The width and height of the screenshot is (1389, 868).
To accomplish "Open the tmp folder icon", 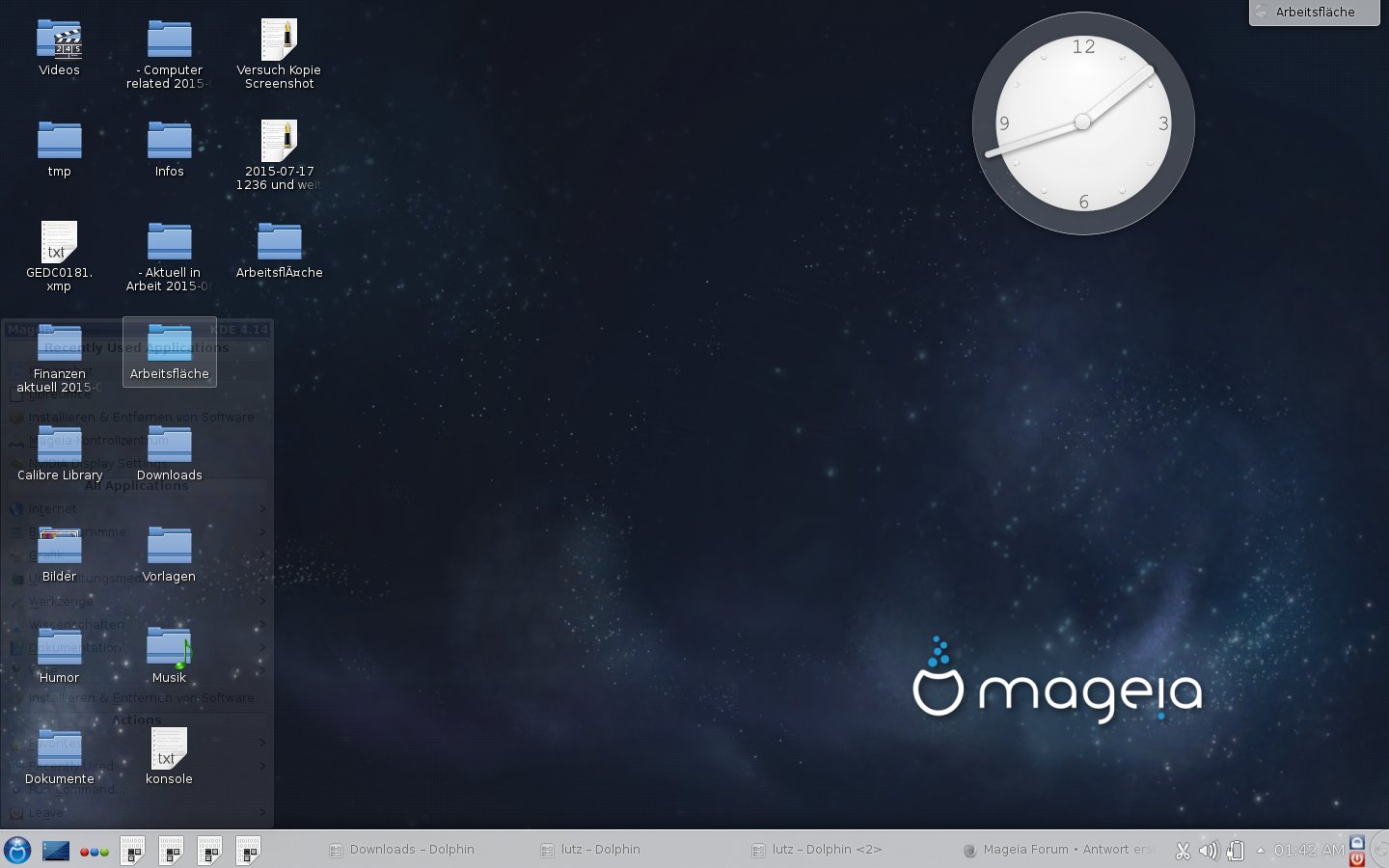I will (x=59, y=149).
